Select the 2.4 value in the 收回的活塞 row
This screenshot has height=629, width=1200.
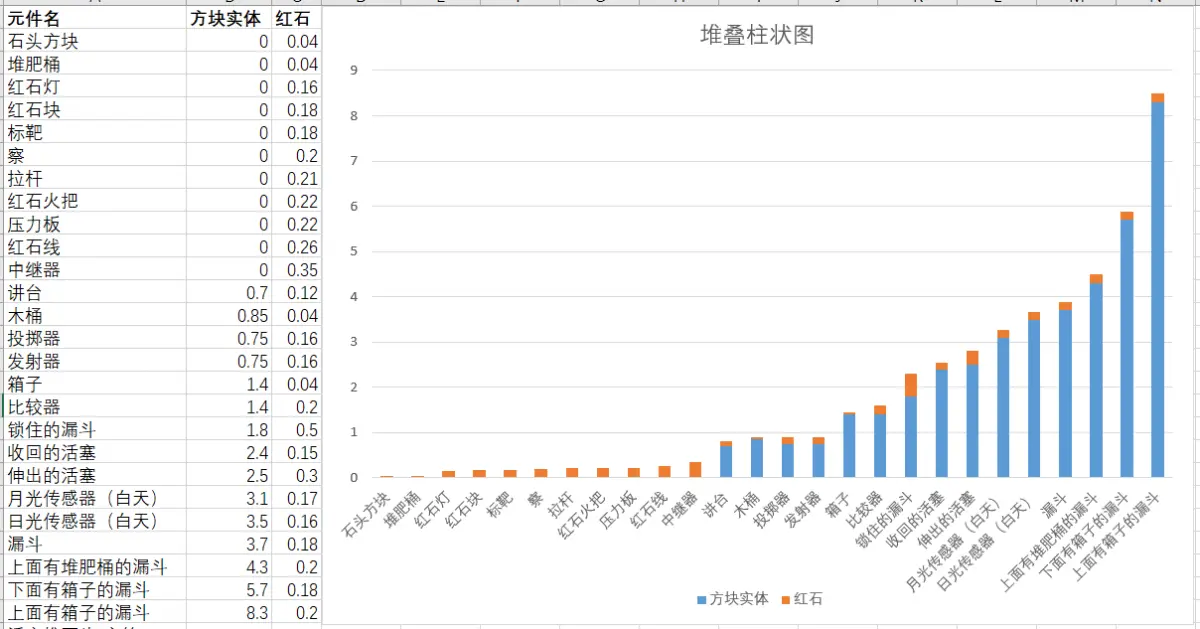click(229, 453)
